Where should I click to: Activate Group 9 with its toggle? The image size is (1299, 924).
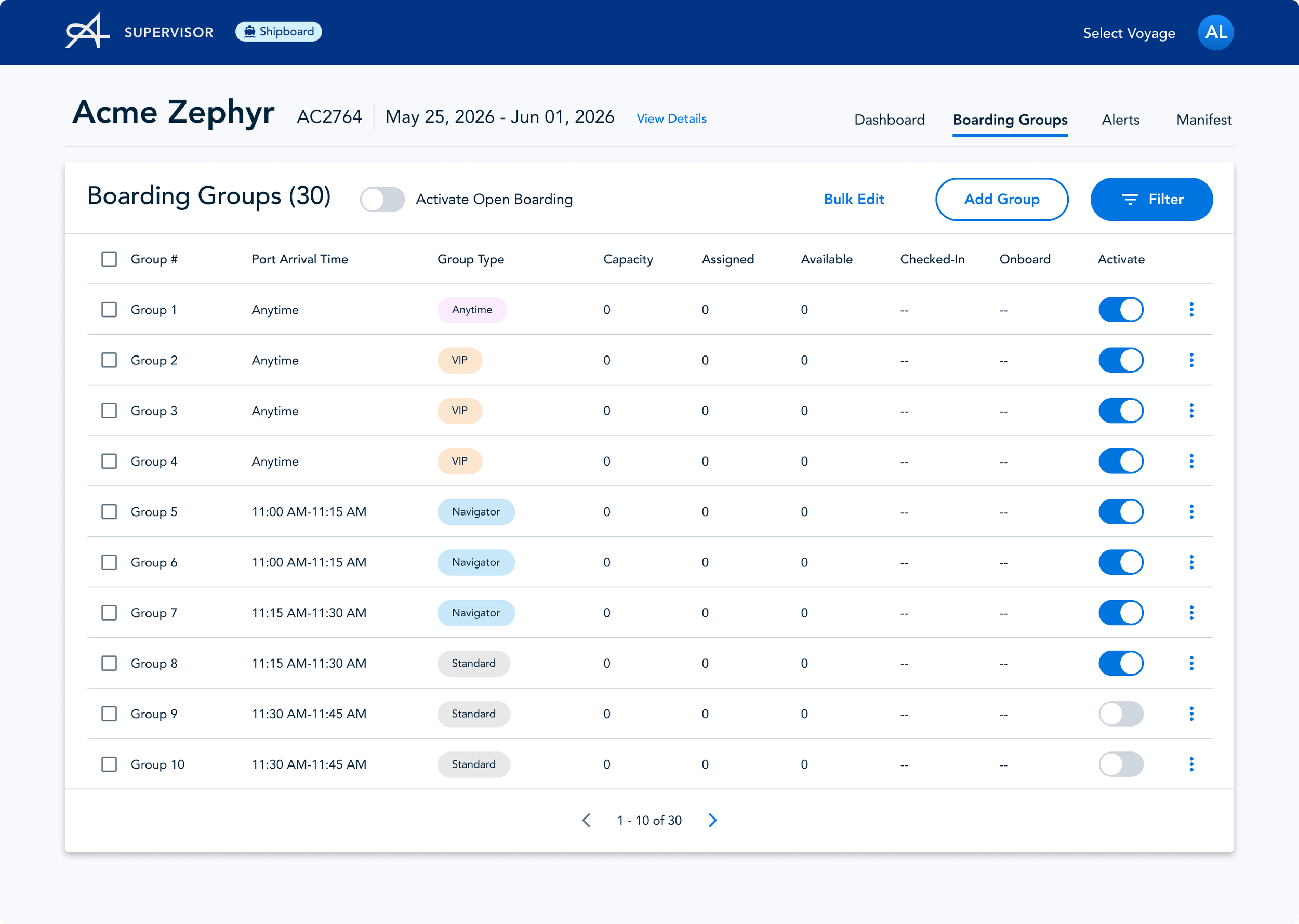(1120, 714)
